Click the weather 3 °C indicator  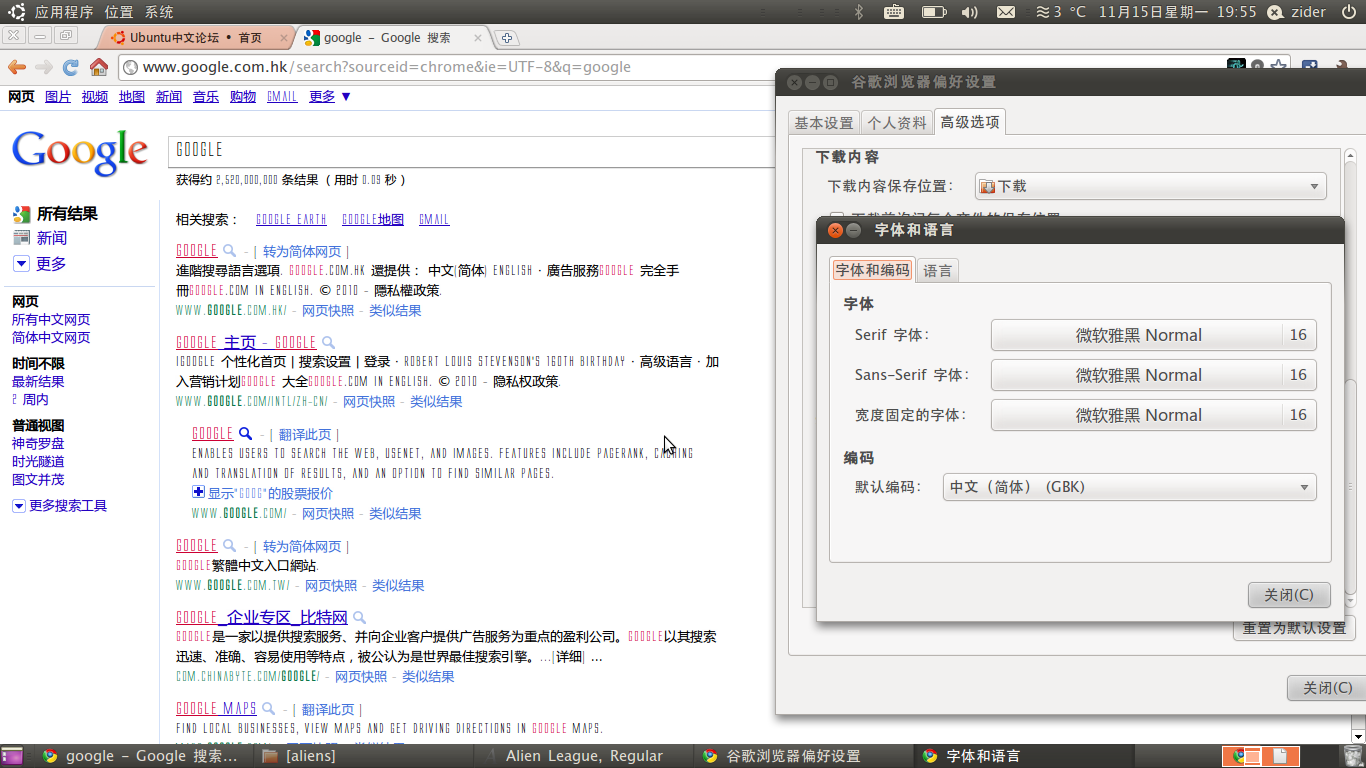(1060, 12)
